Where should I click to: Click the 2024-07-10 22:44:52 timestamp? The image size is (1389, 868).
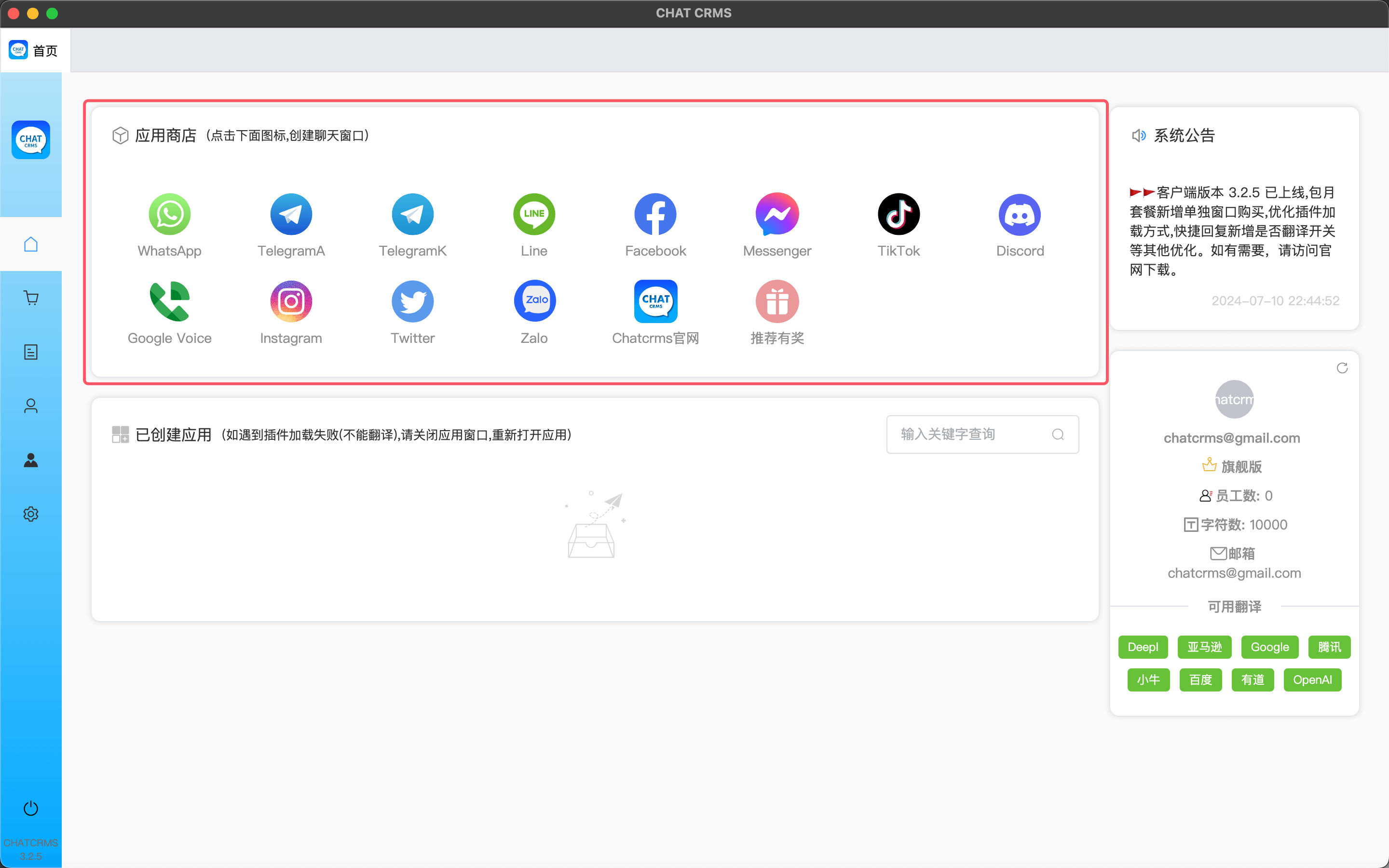tap(1275, 301)
